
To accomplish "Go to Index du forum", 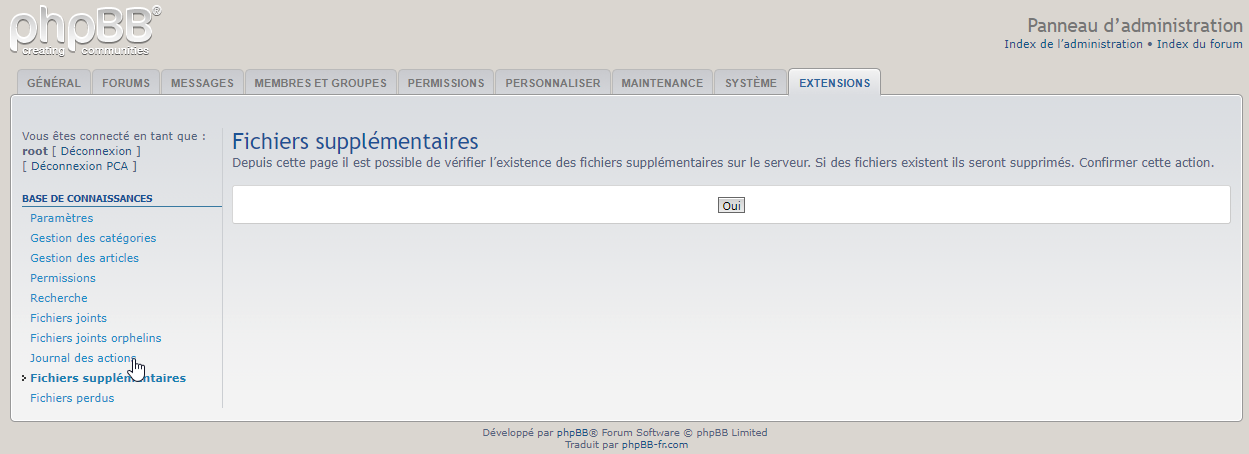I will (x=1199, y=44).
